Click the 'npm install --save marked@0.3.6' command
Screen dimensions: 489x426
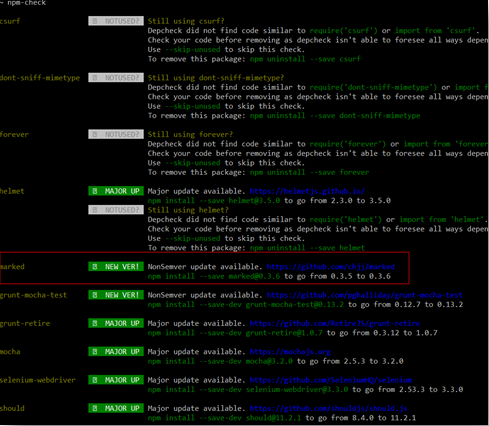(x=214, y=276)
